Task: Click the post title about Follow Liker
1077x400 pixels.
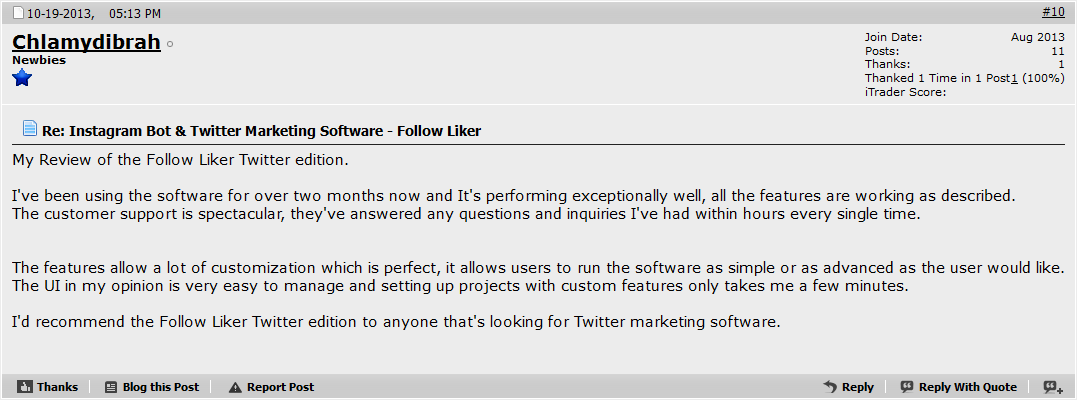Action: pyautogui.click(x=261, y=131)
